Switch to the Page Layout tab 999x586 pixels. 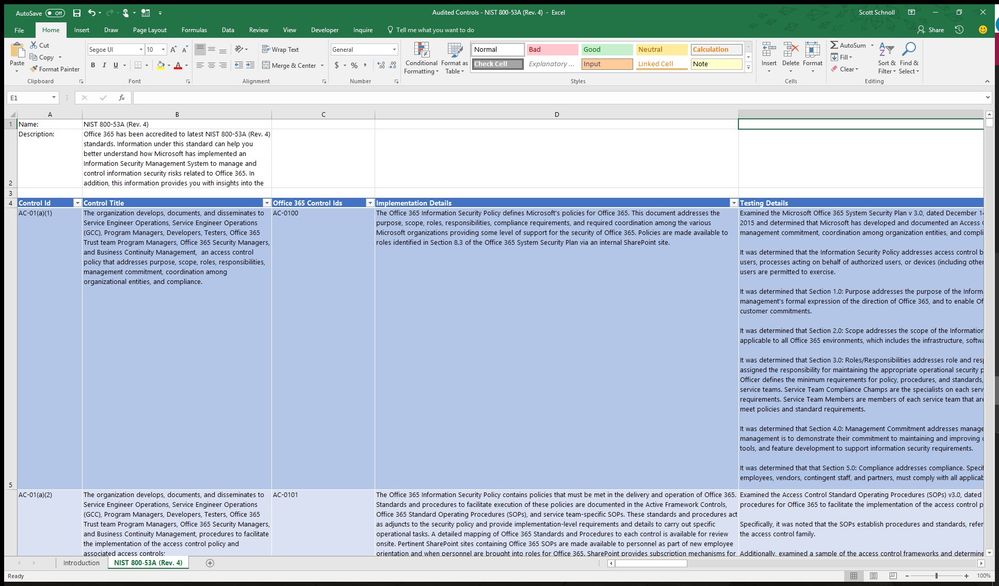pyautogui.click(x=150, y=30)
